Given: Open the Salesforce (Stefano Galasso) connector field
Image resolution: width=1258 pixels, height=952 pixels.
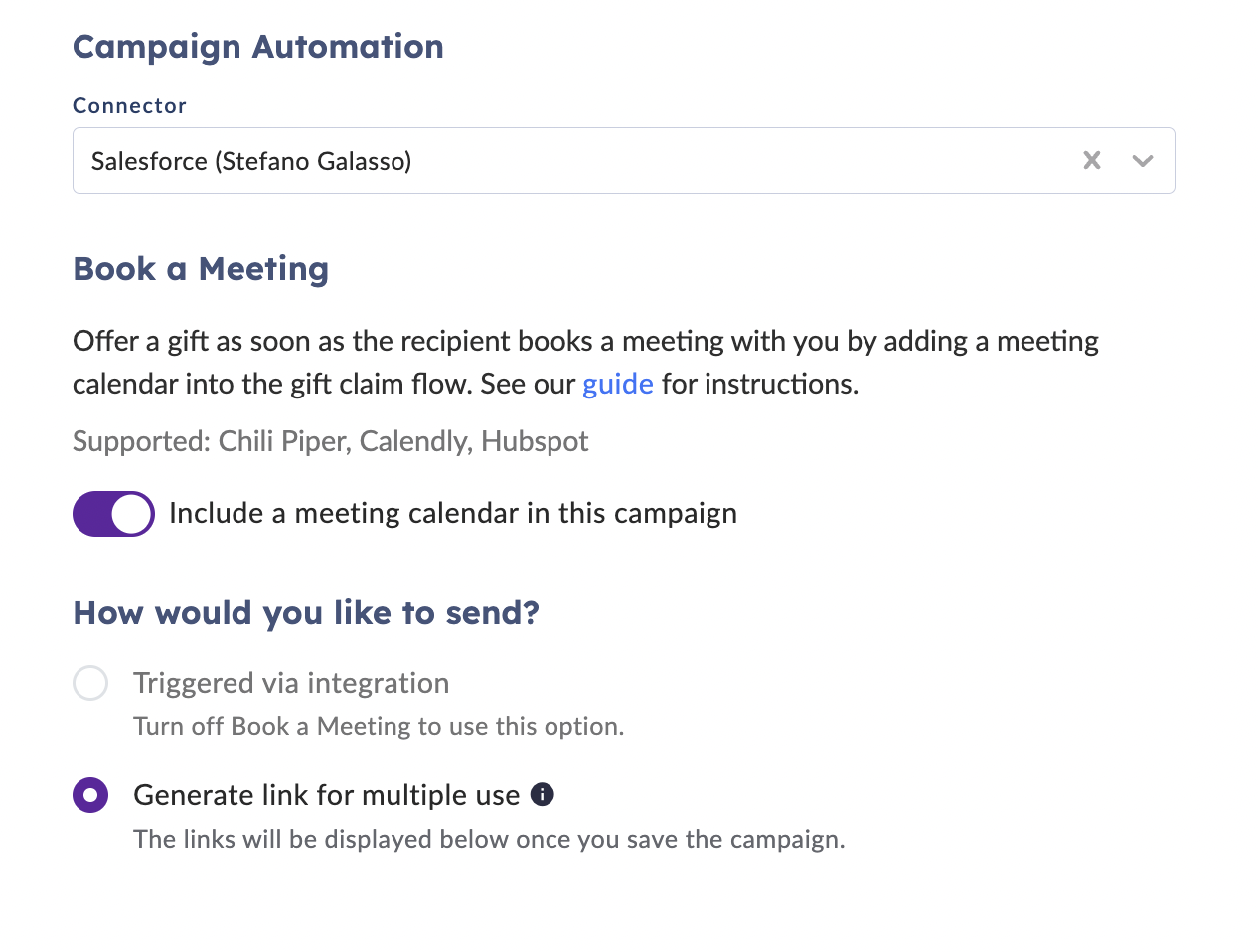Looking at the screenshot, I should pos(623,160).
